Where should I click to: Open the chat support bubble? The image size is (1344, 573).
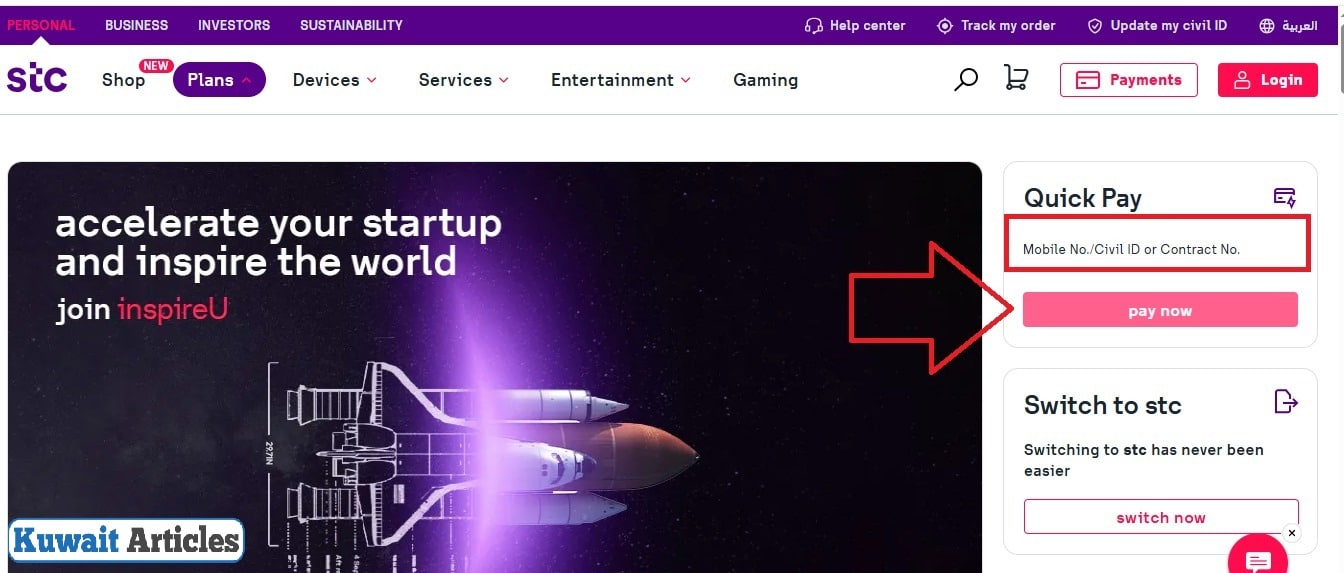[x=1257, y=558]
